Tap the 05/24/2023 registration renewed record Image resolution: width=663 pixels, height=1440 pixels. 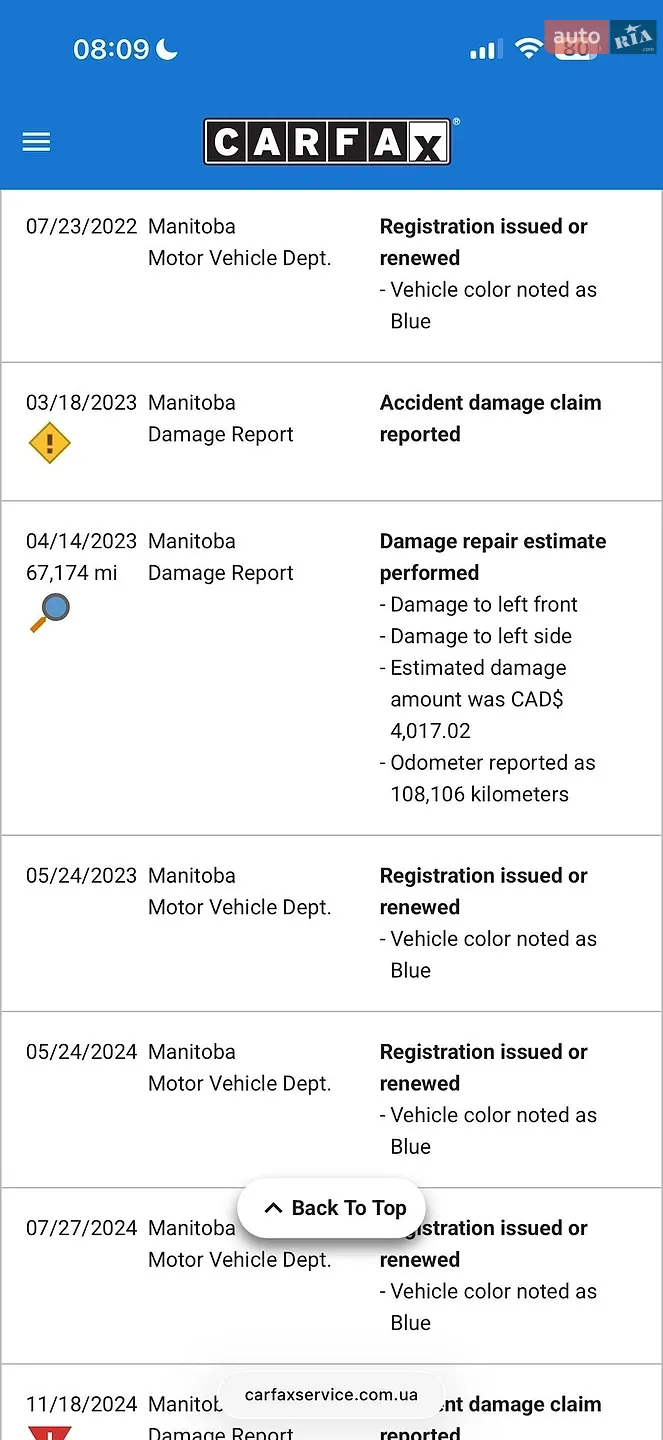pos(331,923)
